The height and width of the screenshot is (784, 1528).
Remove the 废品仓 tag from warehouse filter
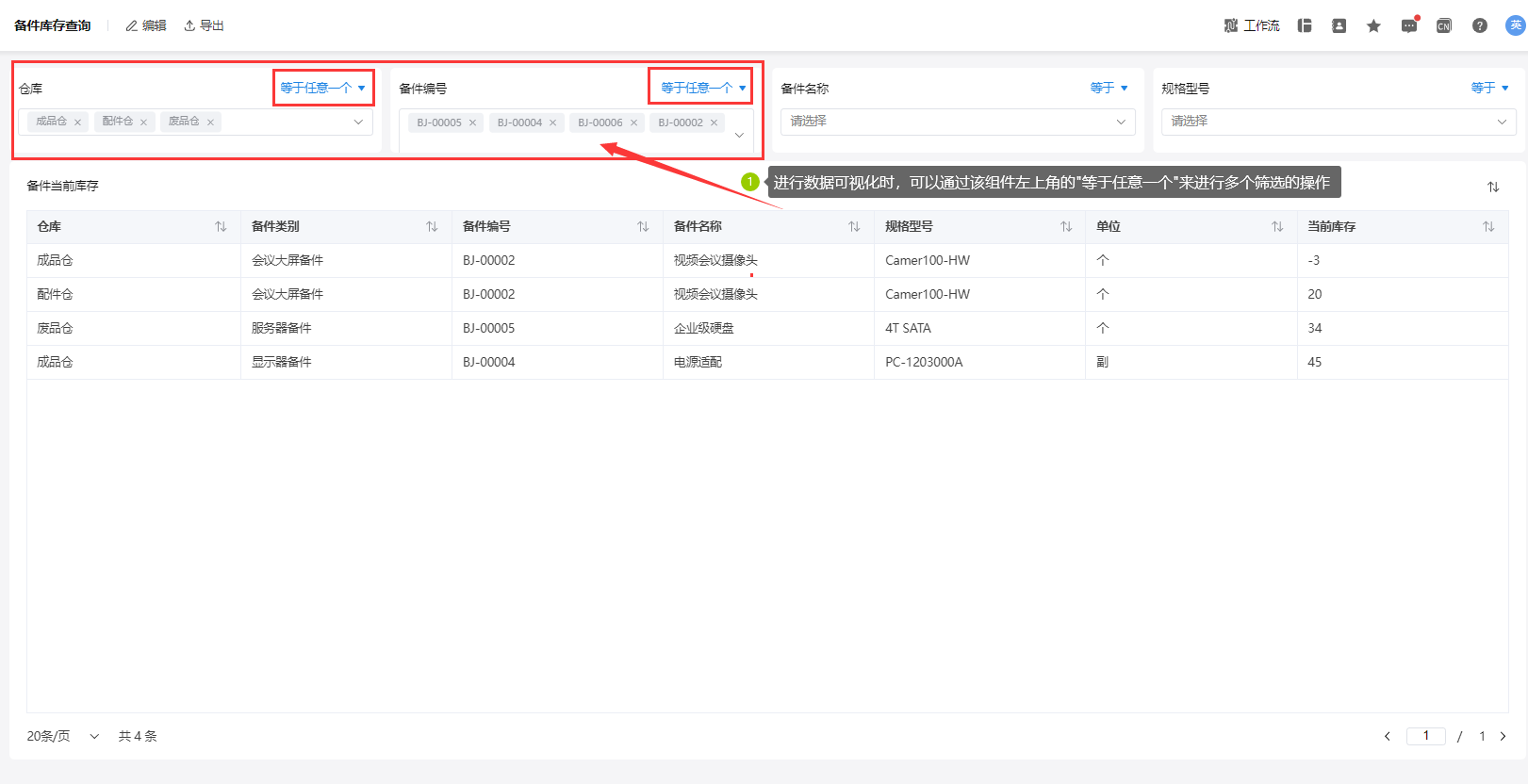(210, 122)
